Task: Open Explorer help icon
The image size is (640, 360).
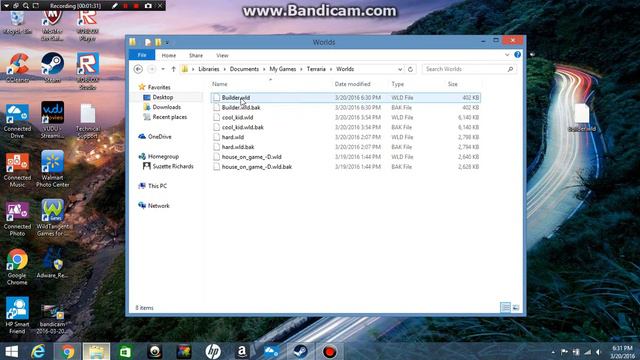Action: (x=518, y=55)
